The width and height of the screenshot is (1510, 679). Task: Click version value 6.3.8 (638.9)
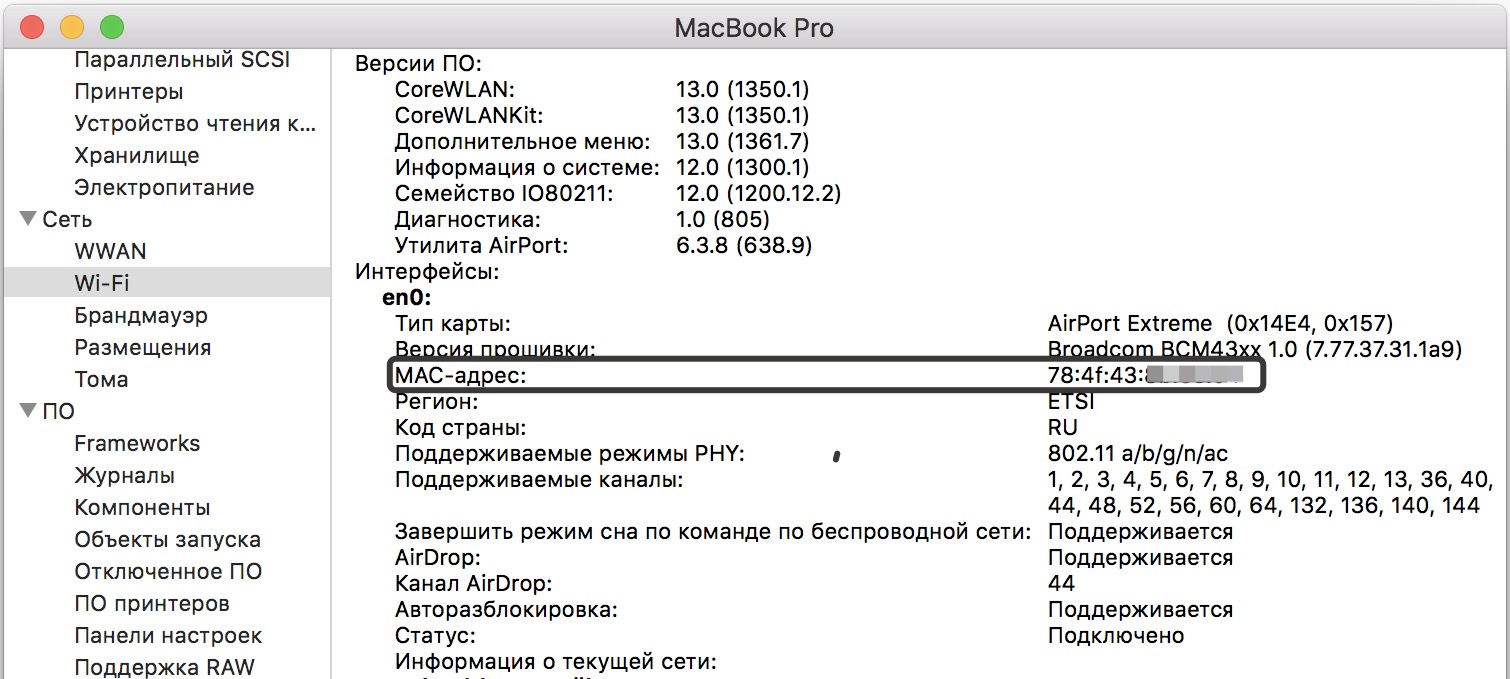pyautogui.click(x=744, y=245)
